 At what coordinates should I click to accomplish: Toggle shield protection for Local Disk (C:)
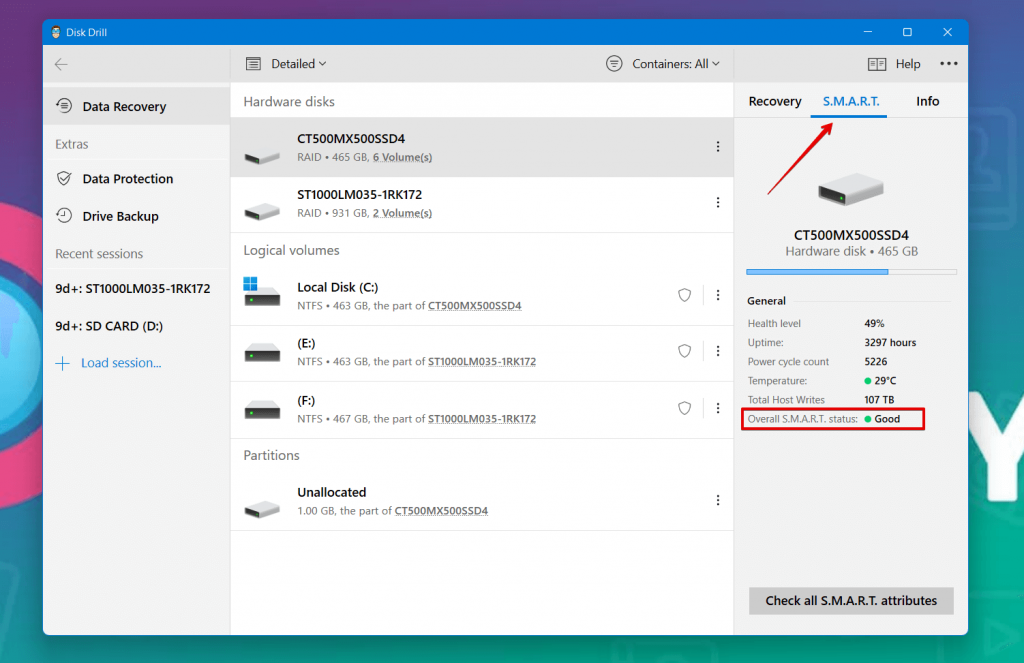[x=685, y=295]
